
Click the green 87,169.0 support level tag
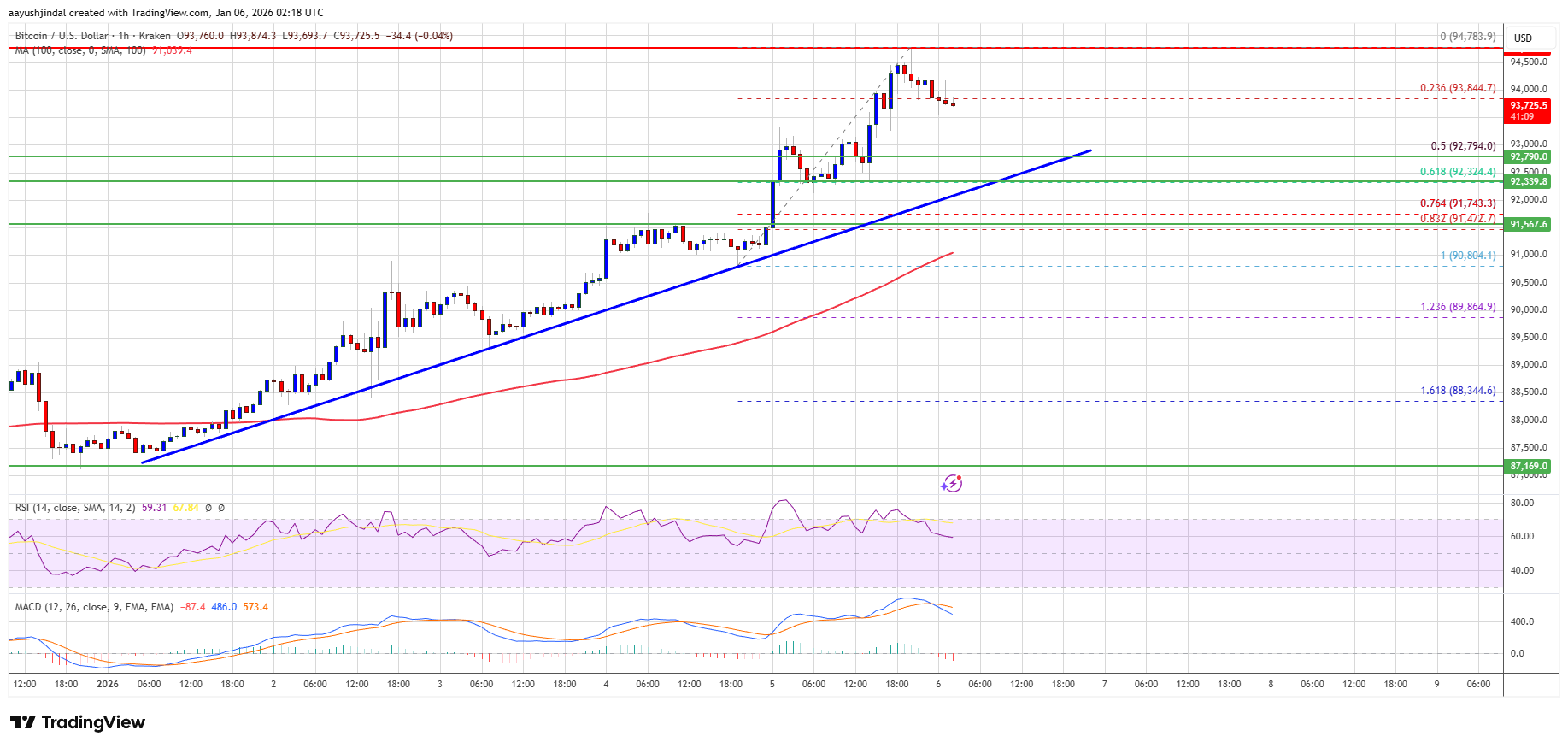pos(1528,467)
